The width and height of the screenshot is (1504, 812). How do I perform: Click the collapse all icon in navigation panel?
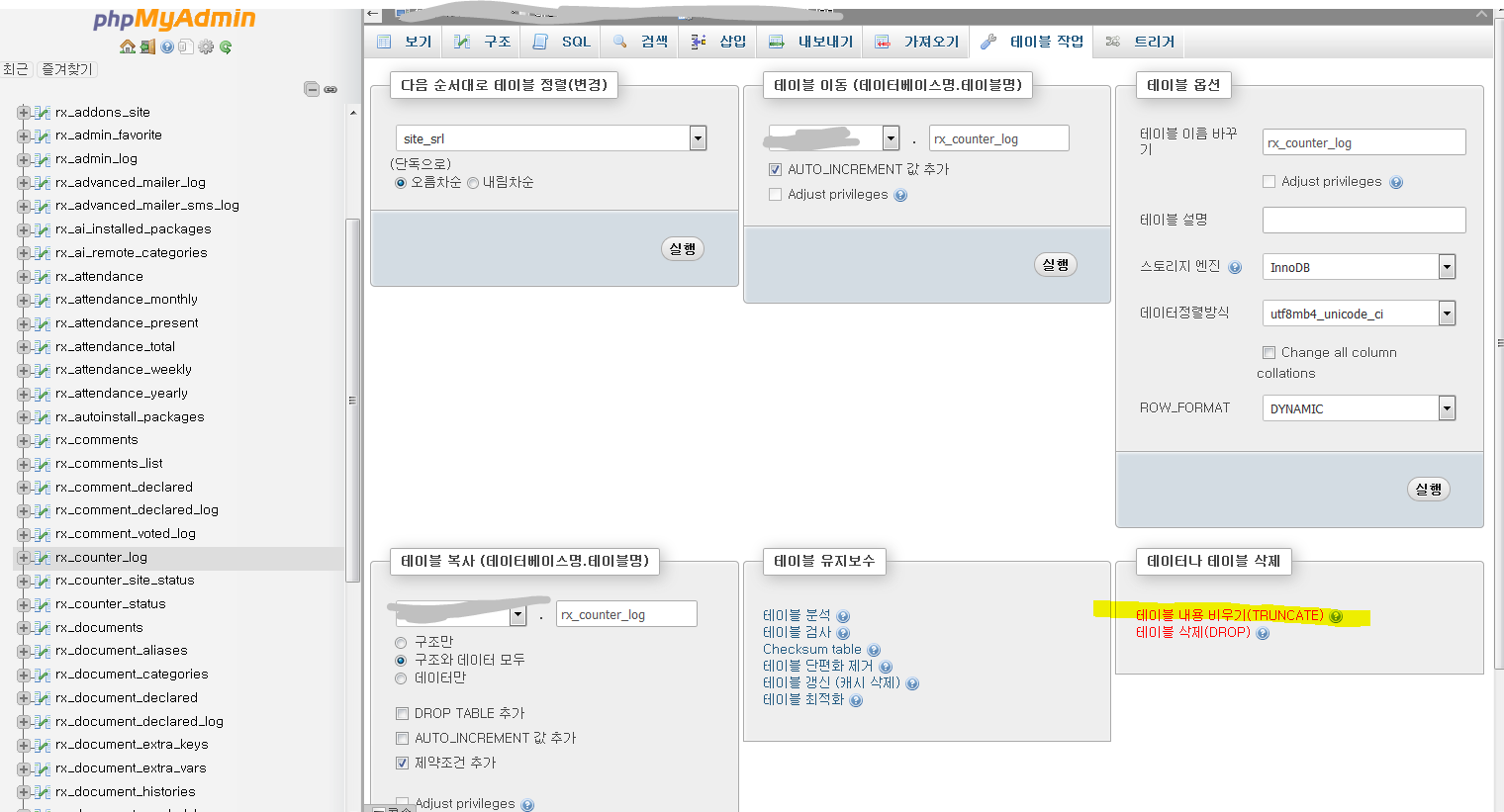312,89
